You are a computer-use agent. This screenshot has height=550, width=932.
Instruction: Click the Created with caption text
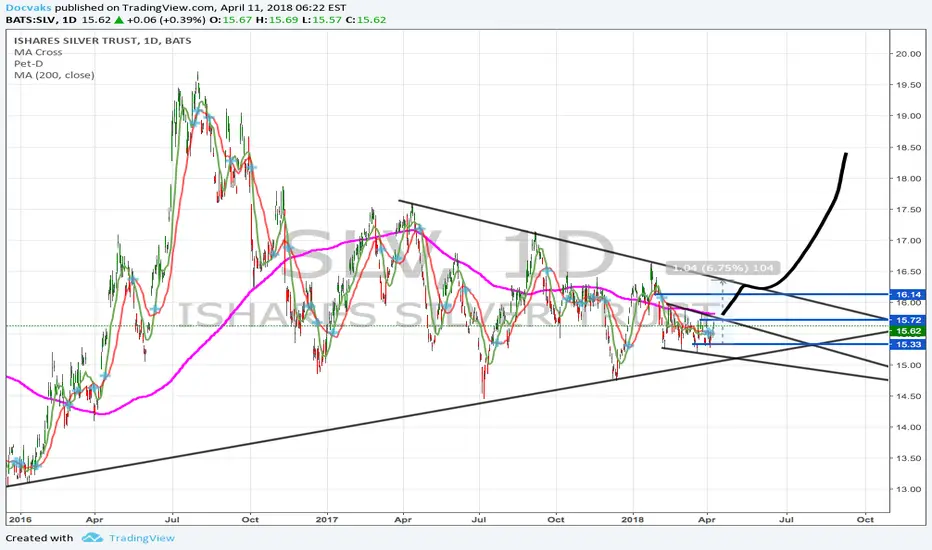point(39,538)
